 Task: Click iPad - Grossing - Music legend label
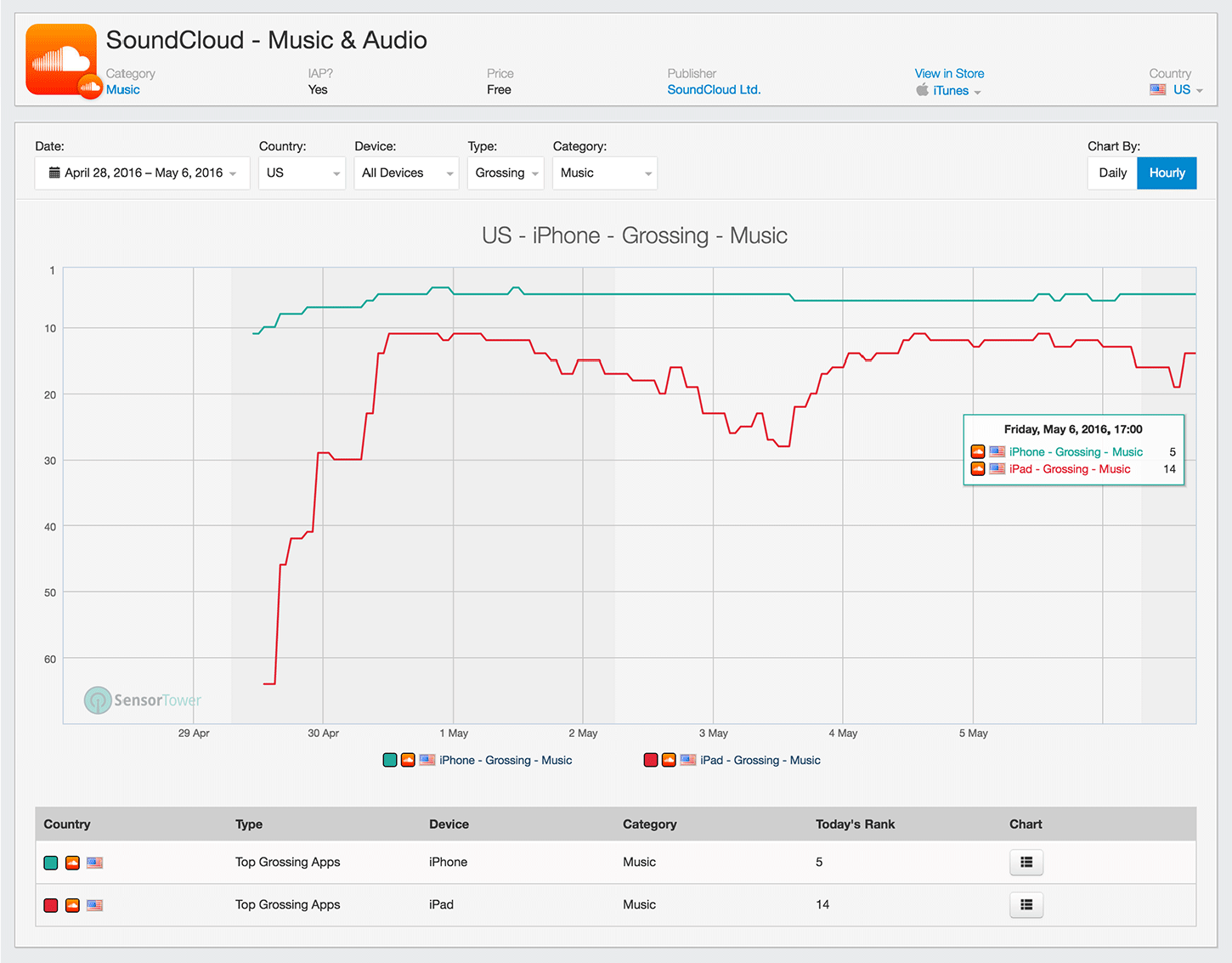760,760
